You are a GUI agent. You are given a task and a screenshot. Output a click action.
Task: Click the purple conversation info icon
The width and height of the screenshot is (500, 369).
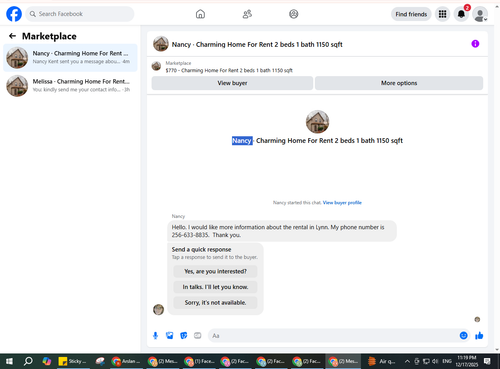click(x=475, y=44)
